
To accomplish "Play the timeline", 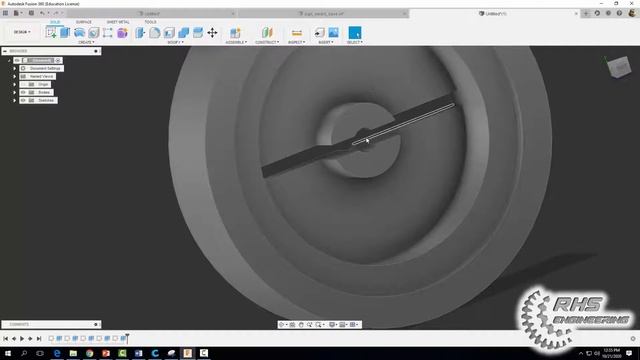I will click(22, 338).
